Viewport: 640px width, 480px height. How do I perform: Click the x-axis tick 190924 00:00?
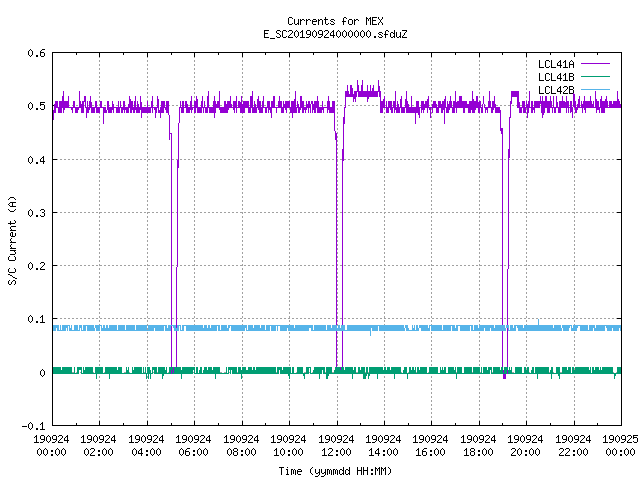coord(51,446)
